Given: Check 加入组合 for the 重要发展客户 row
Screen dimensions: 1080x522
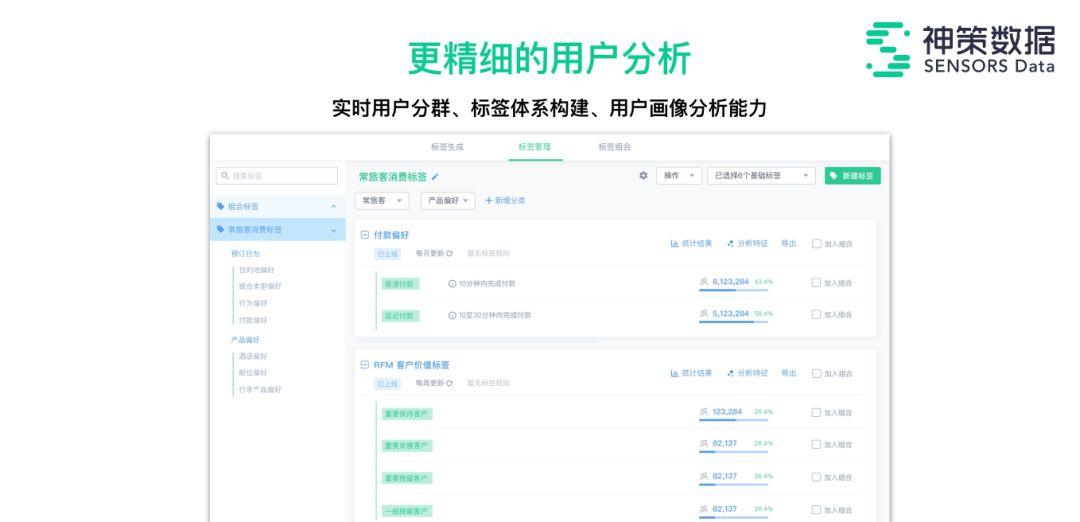Looking at the screenshot, I should (816, 444).
